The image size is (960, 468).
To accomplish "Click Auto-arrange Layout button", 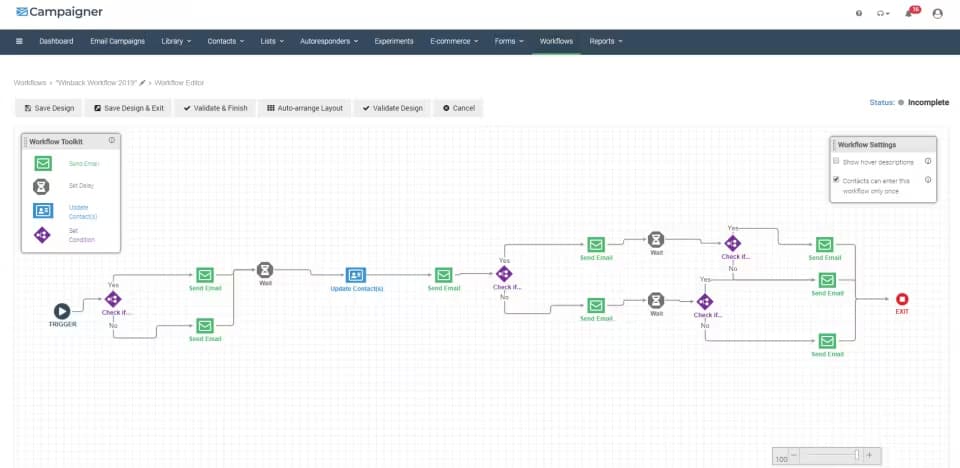I will click(305, 108).
